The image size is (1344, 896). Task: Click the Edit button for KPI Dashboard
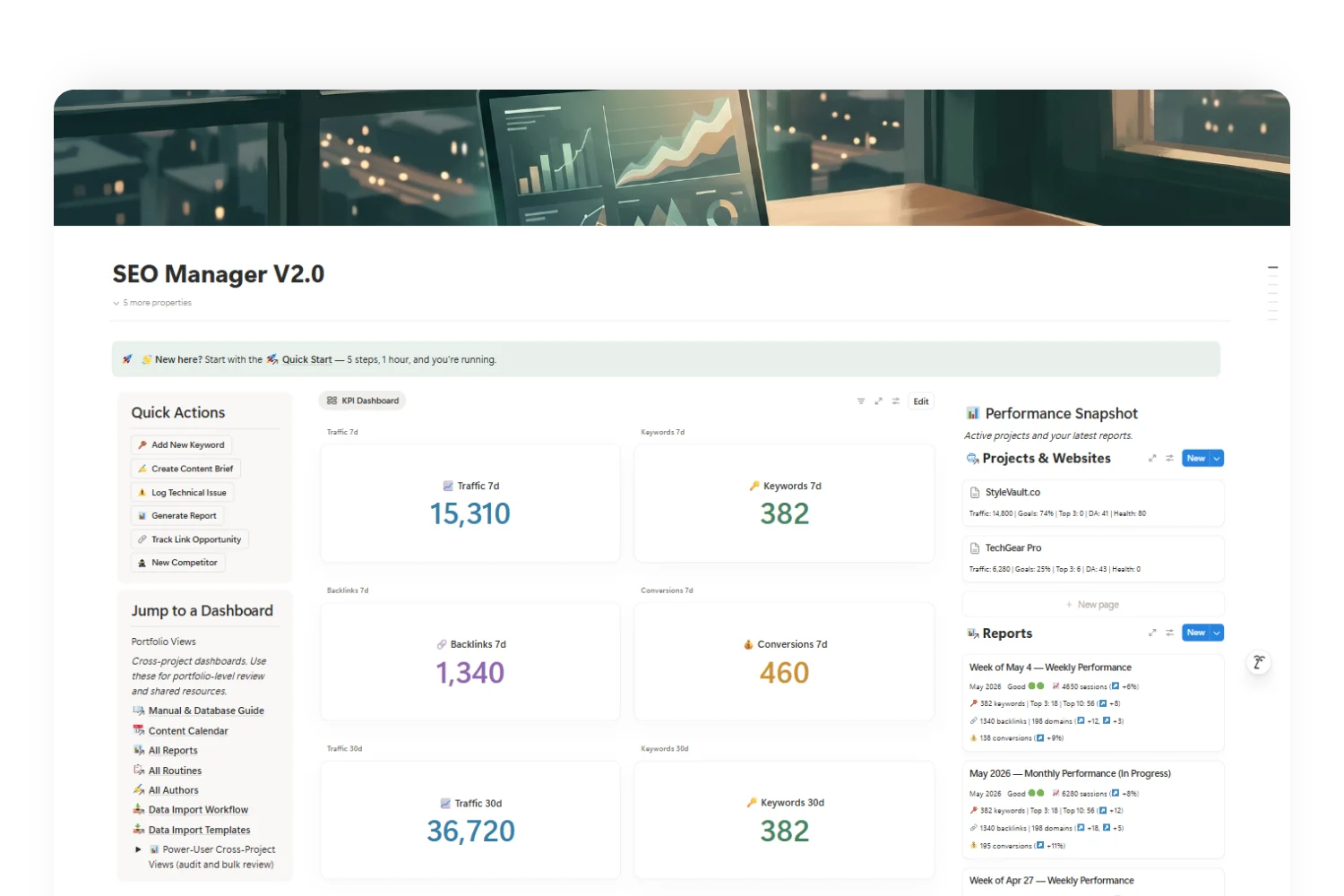pos(921,401)
